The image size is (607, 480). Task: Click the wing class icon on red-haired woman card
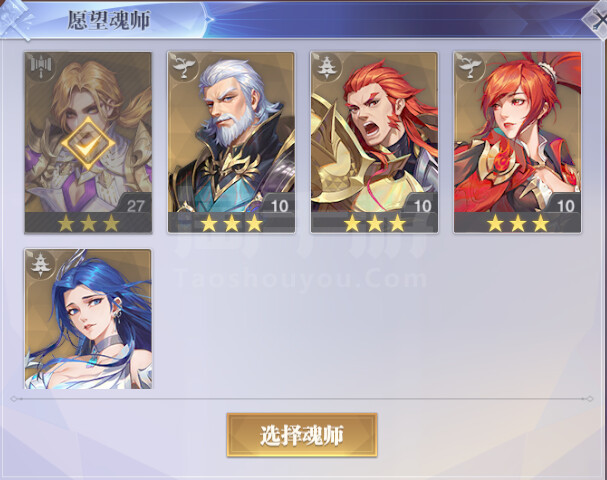point(470,67)
